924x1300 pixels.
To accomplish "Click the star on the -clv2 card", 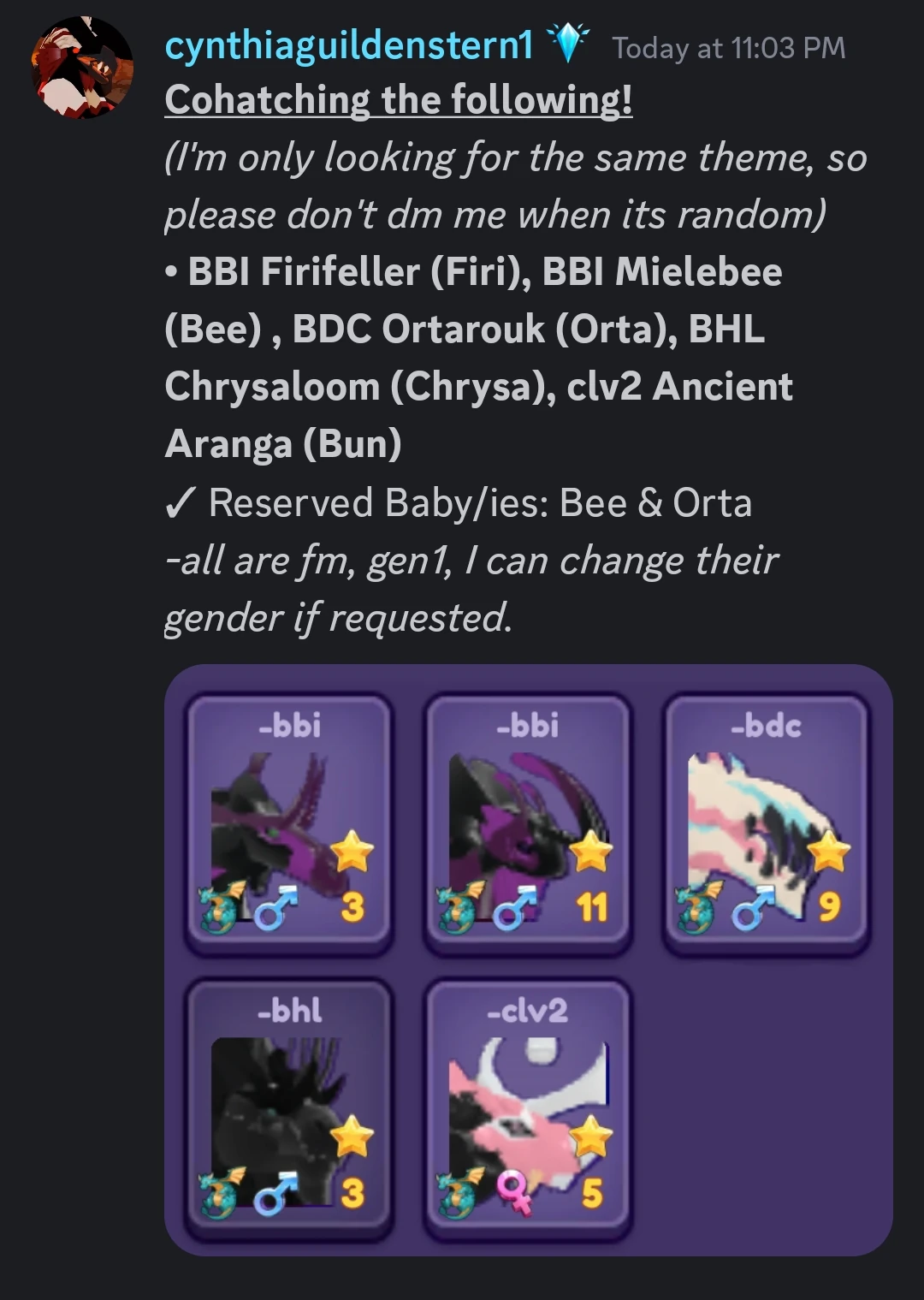I will pos(591,1137).
